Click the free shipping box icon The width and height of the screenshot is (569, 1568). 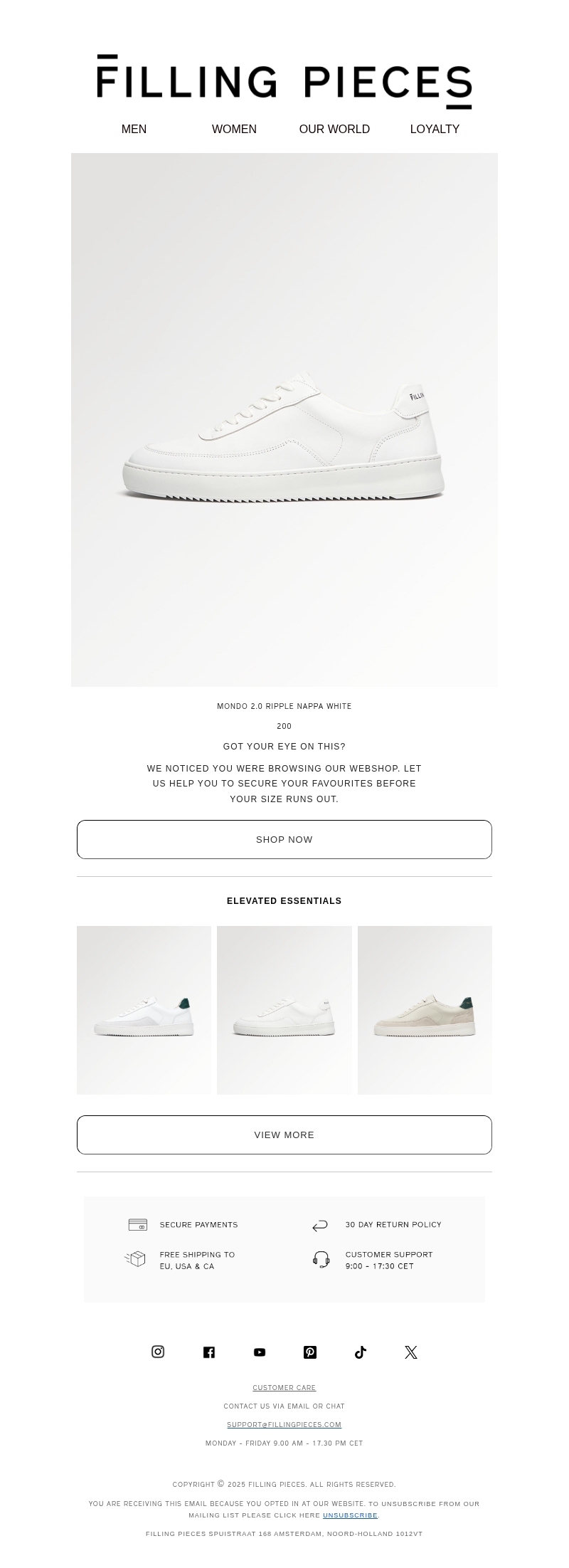pyautogui.click(x=135, y=1259)
